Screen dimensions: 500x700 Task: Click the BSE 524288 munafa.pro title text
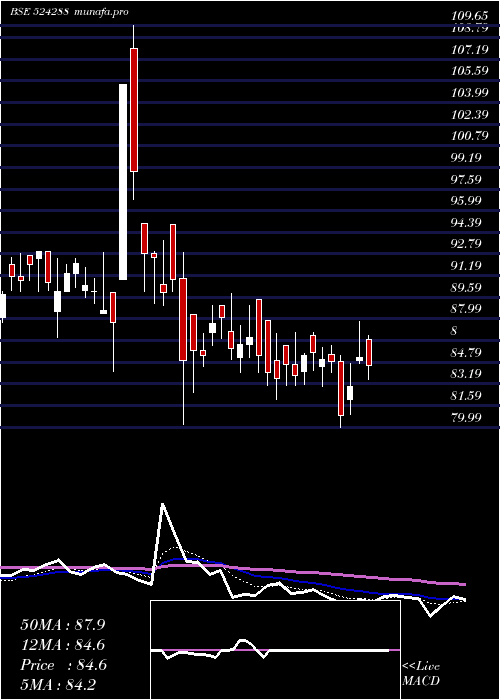(x=70, y=12)
